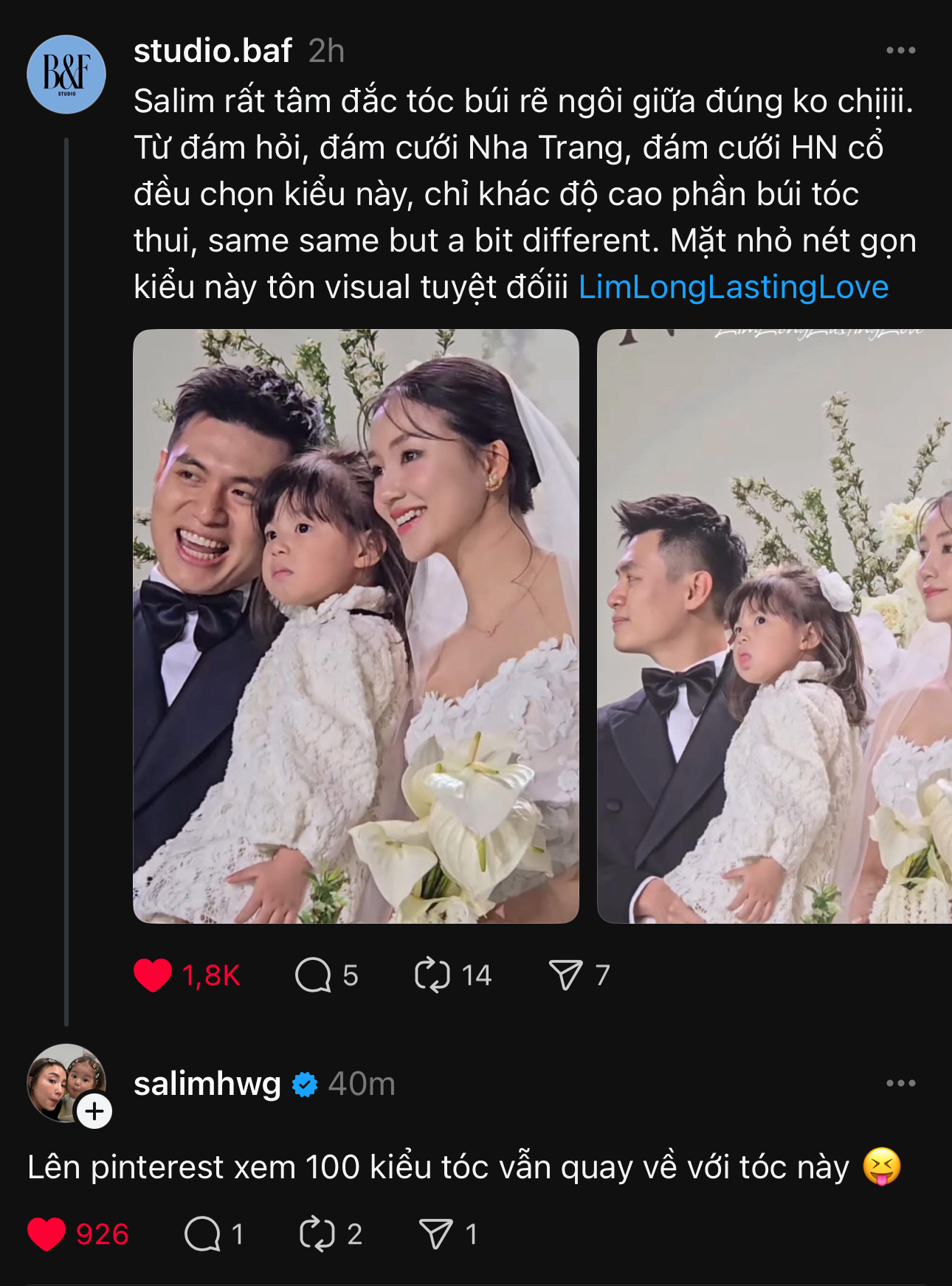Follow salimhwg using the plus badge

tap(94, 1111)
